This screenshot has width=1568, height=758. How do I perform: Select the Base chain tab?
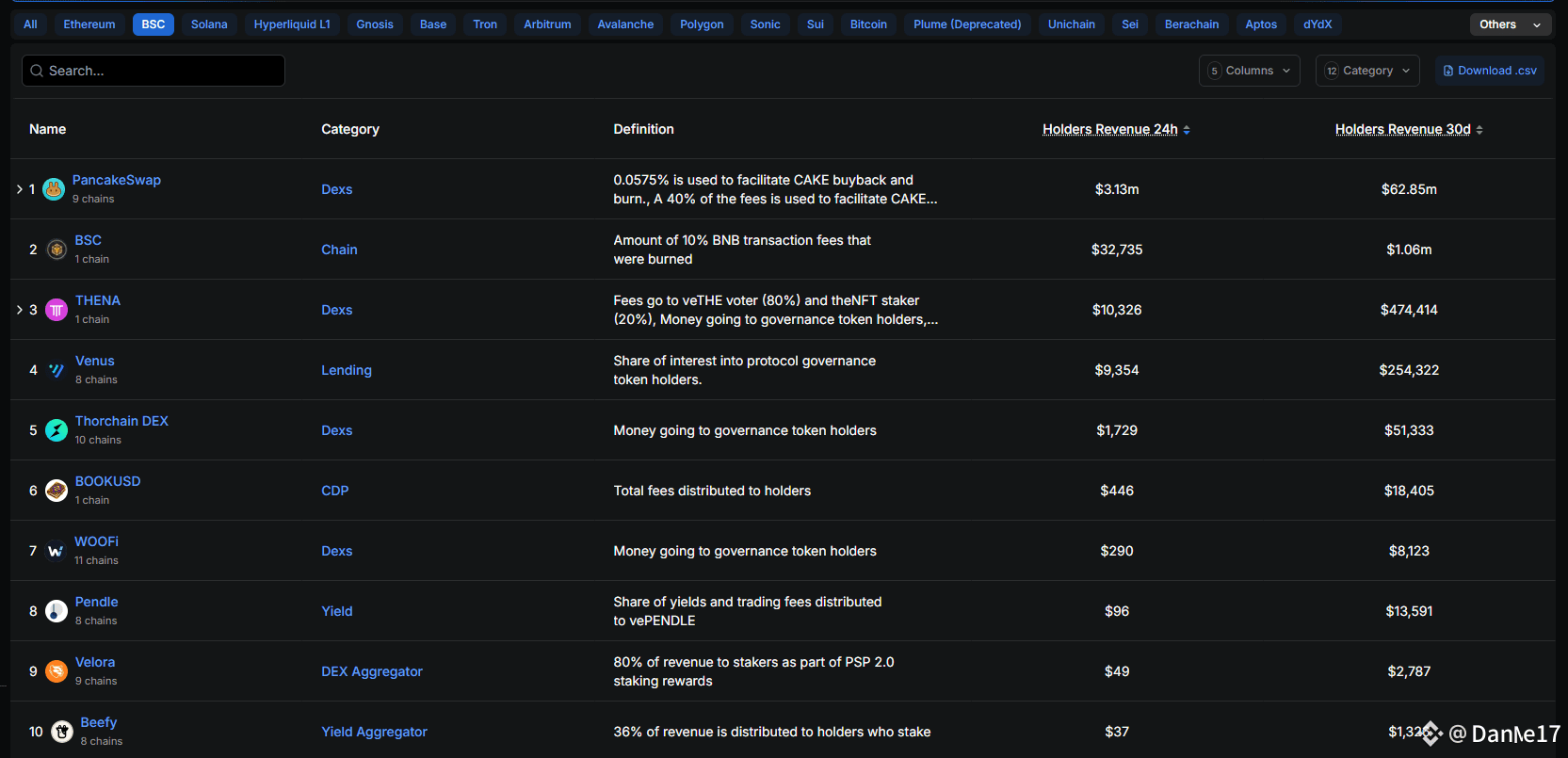[x=433, y=24]
